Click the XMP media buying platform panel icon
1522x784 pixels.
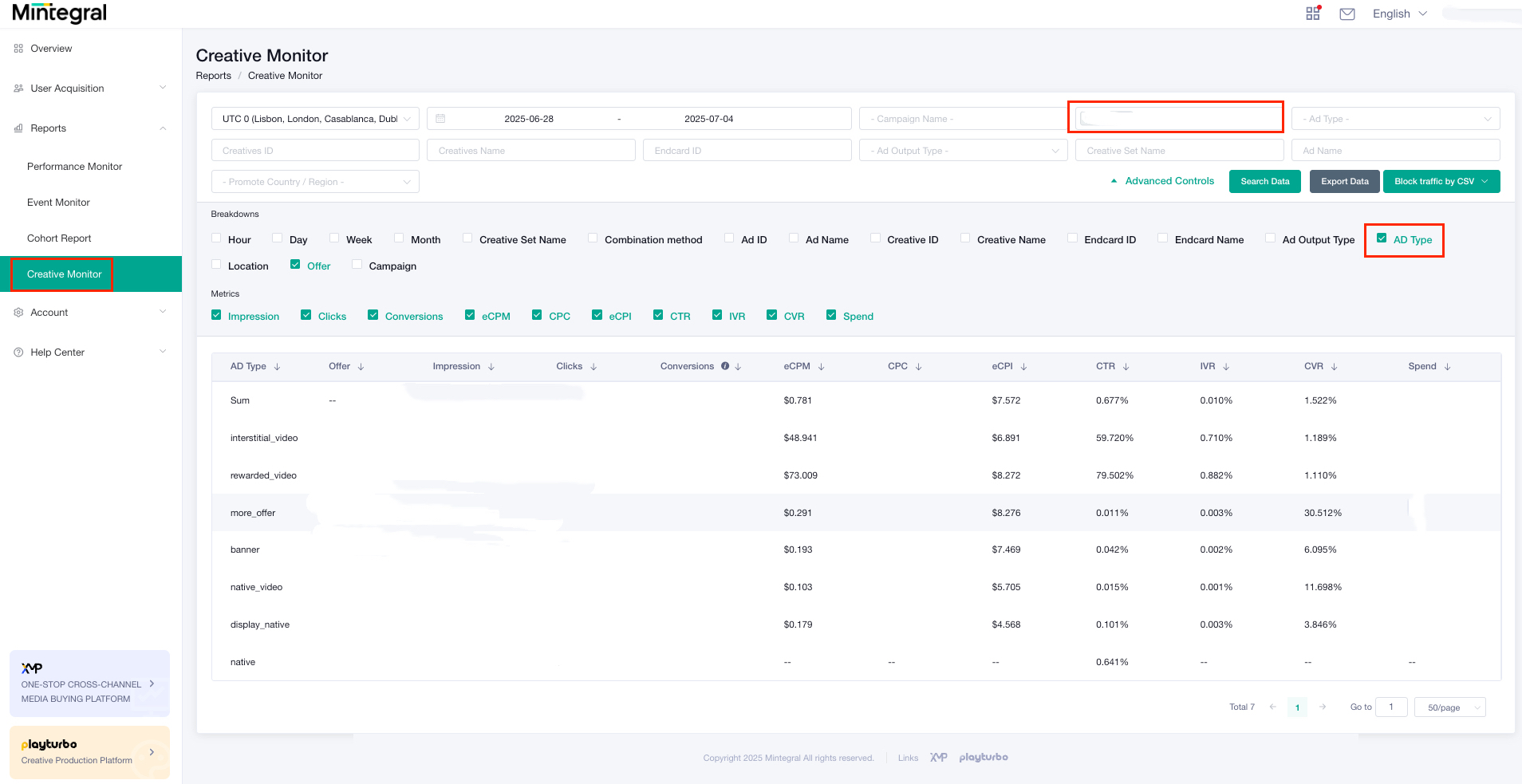(31, 668)
